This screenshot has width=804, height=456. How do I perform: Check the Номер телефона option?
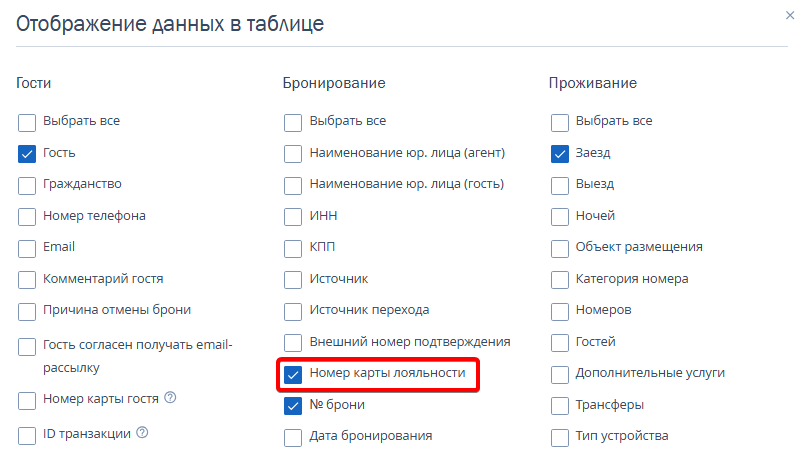(x=27, y=216)
